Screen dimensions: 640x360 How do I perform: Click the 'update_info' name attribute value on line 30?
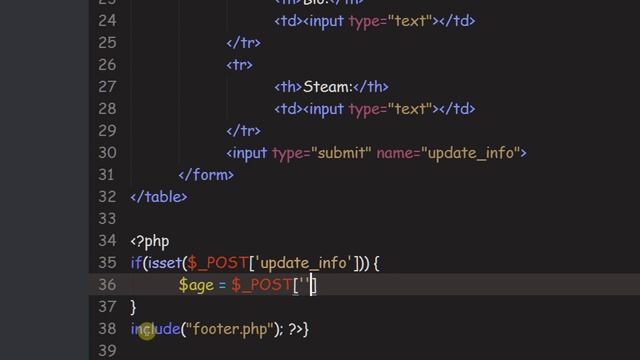470,153
